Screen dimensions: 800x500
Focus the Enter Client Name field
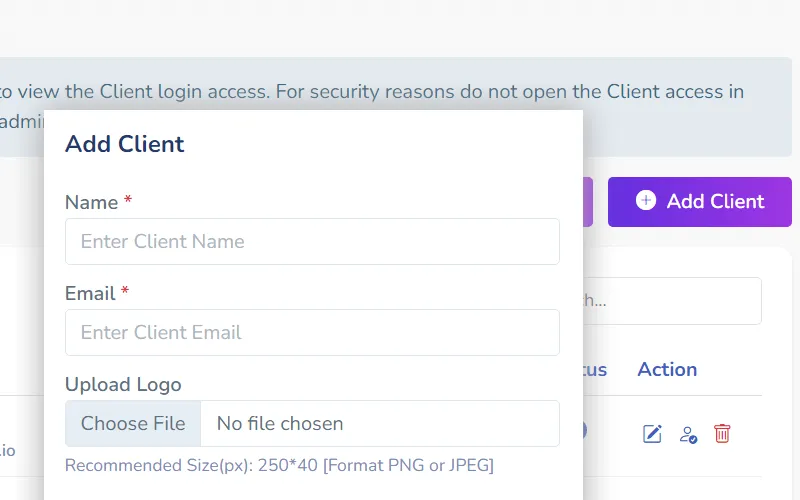click(312, 241)
